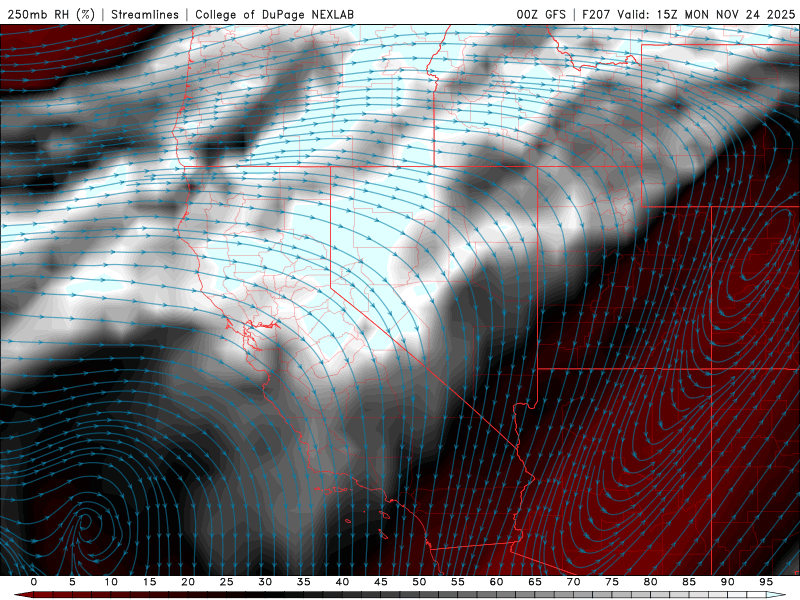Click the '80' value on color scale
Screen dimensions: 800x600
[651, 582]
